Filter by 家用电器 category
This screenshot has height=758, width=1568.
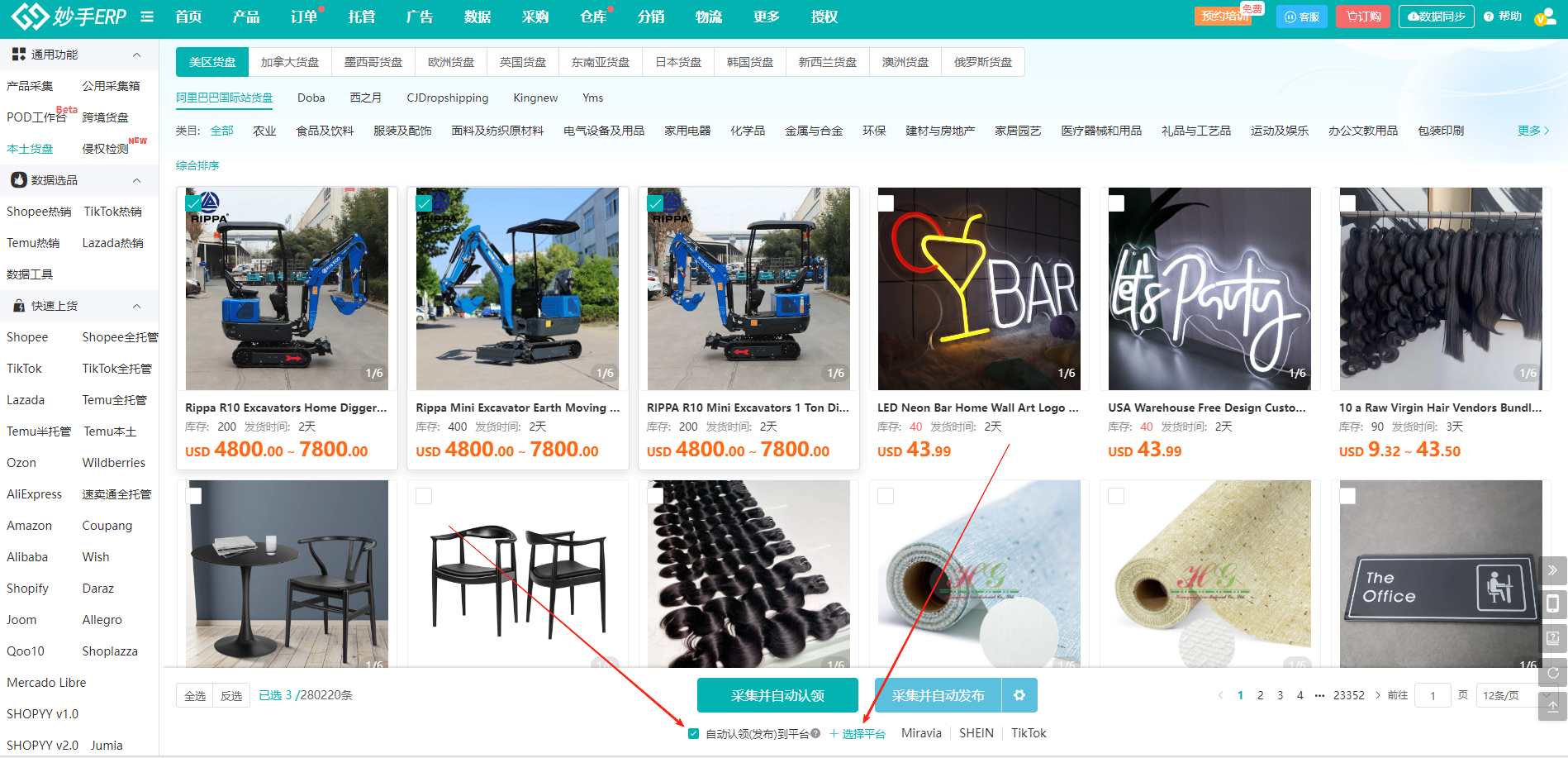click(x=687, y=131)
